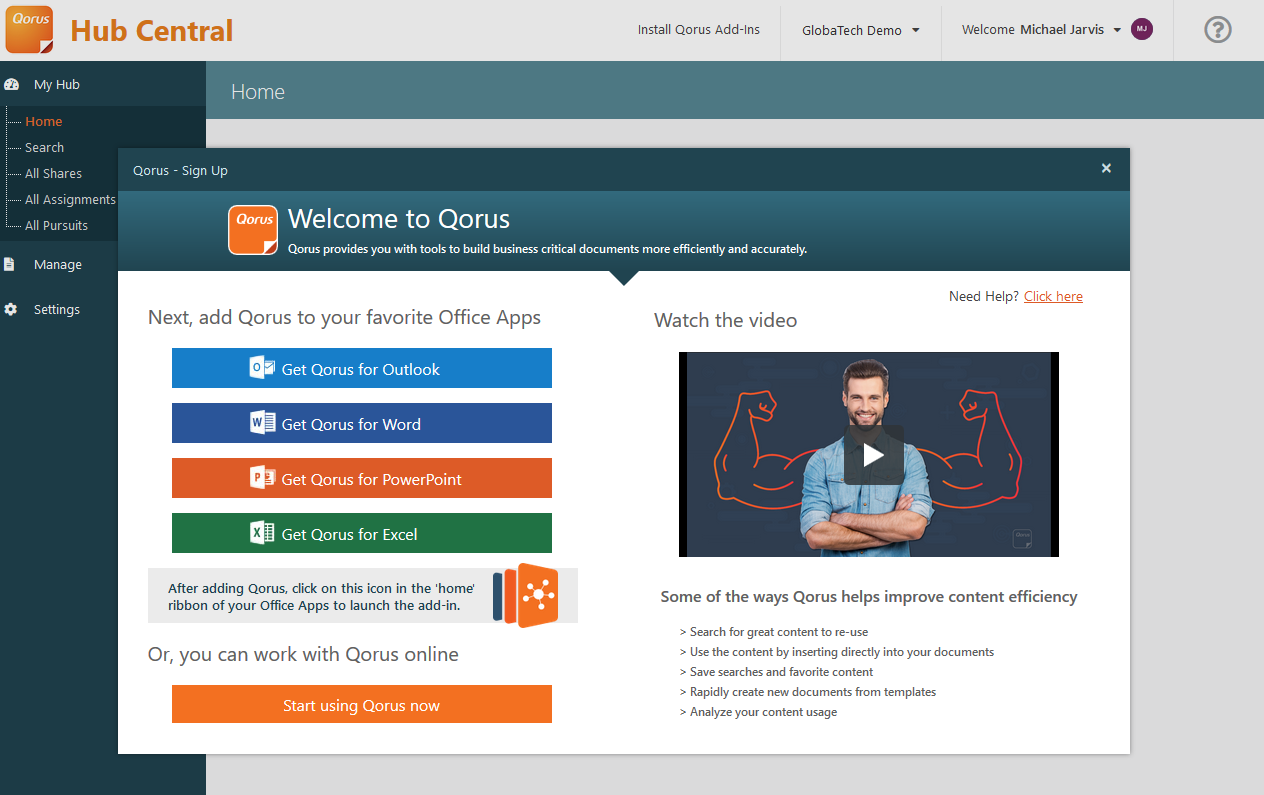
Task: Expand the Manage menu
Action: coord(58,265)
